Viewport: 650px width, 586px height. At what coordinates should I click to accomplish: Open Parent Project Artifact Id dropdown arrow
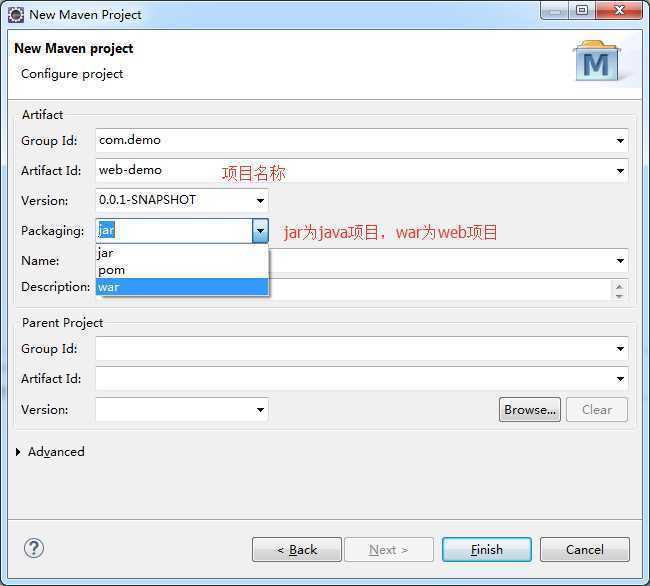620,379
